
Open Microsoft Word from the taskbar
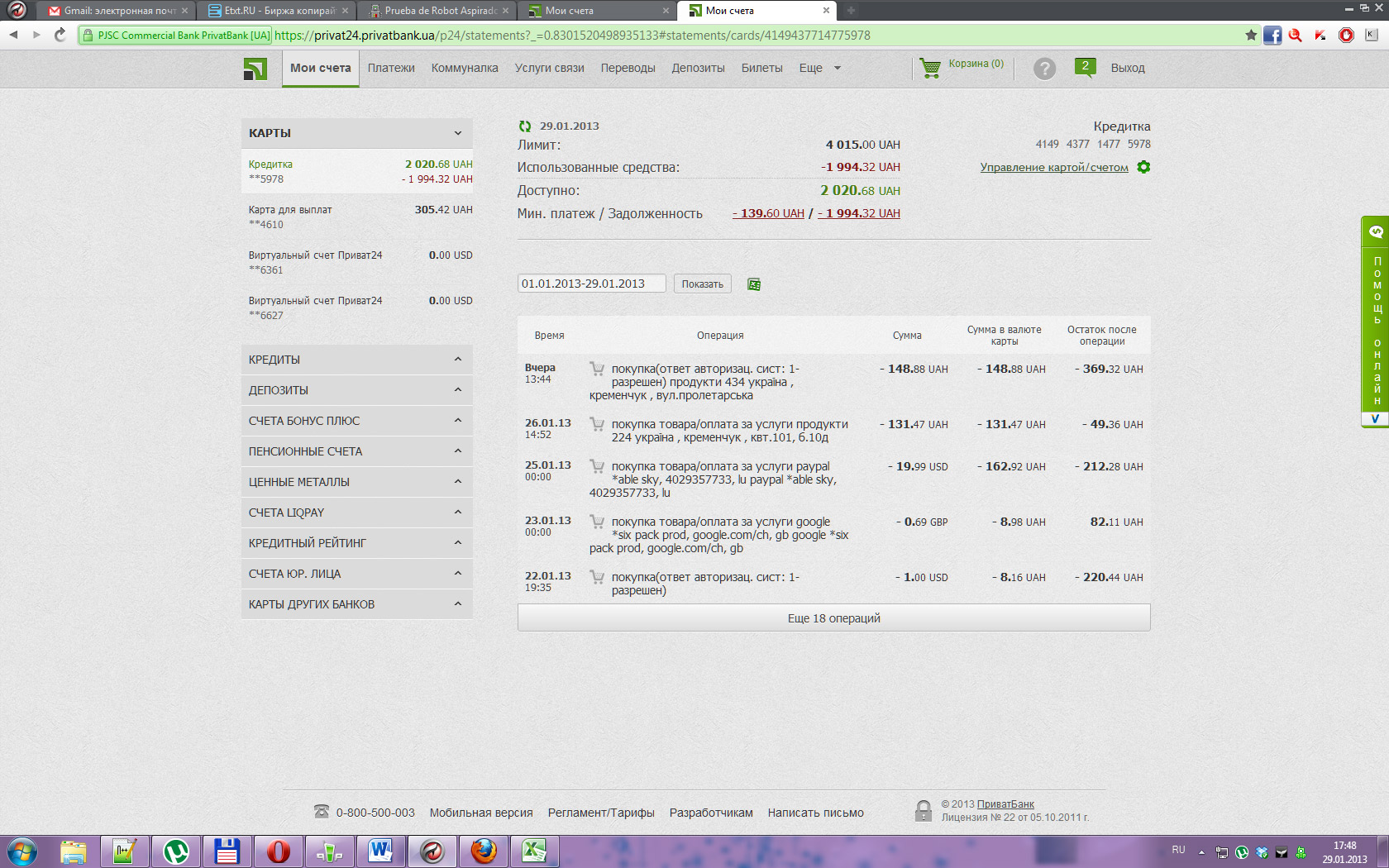(x=381, y=851)
